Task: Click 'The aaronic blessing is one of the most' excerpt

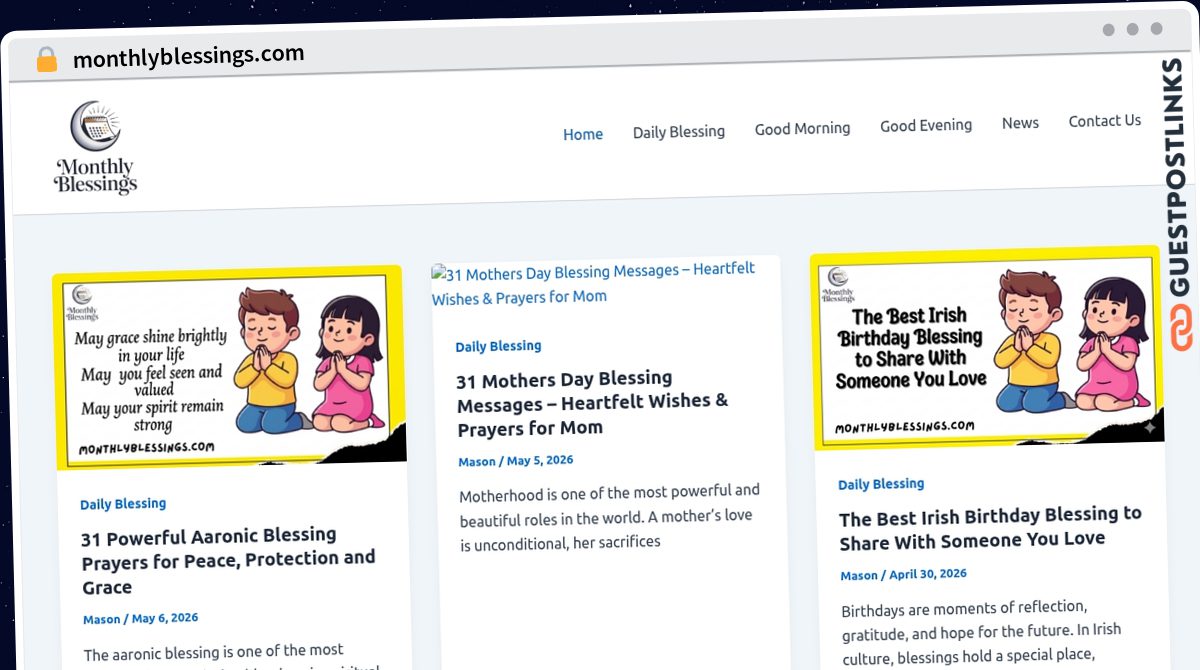Action: point(232,657)
